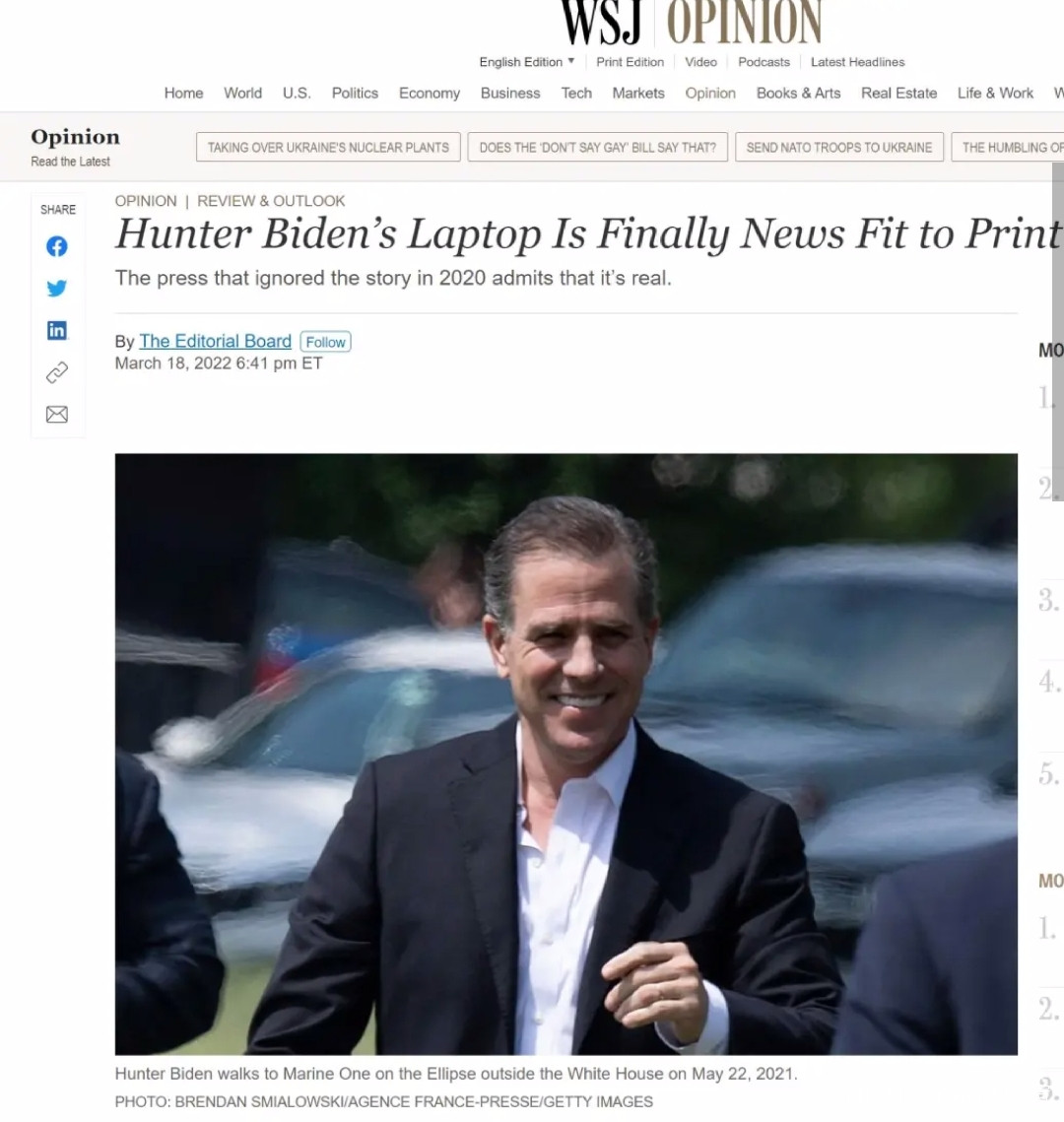Follow The Editorial Board

pyautogui.click(x=325, y=342)
